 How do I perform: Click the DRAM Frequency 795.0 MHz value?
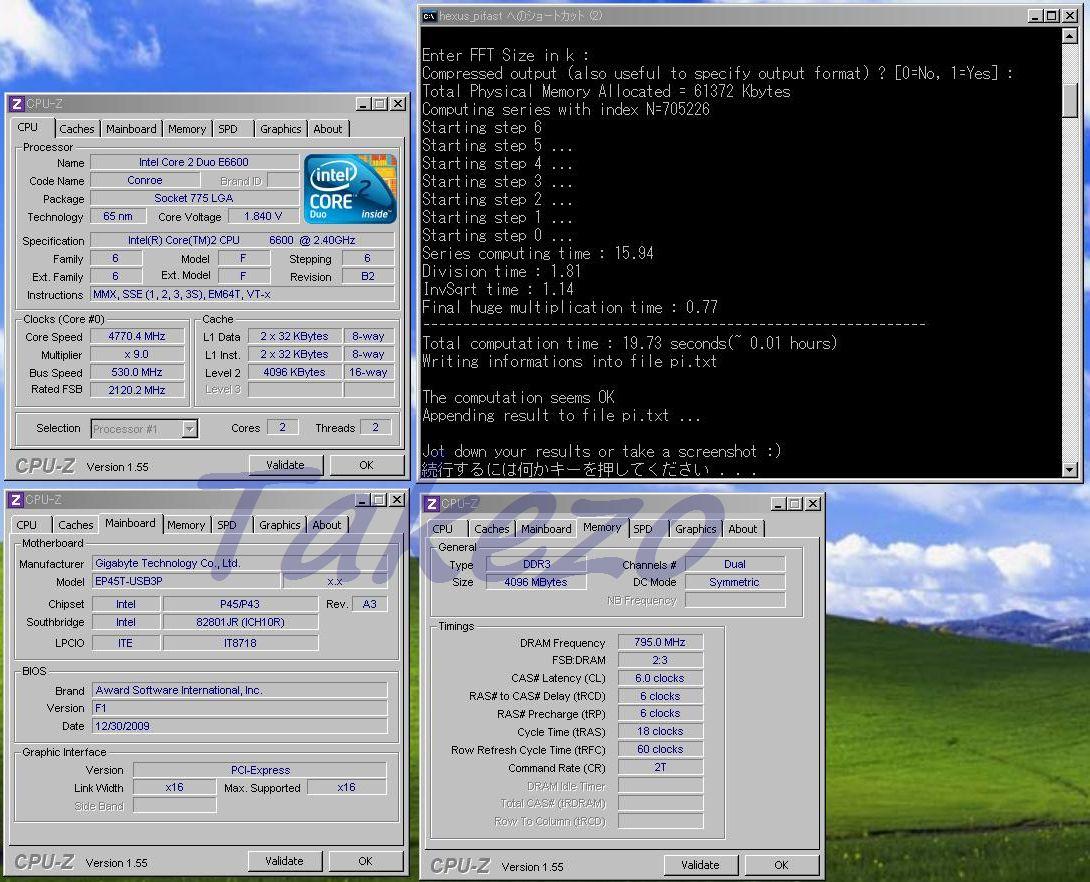[660, 642]
